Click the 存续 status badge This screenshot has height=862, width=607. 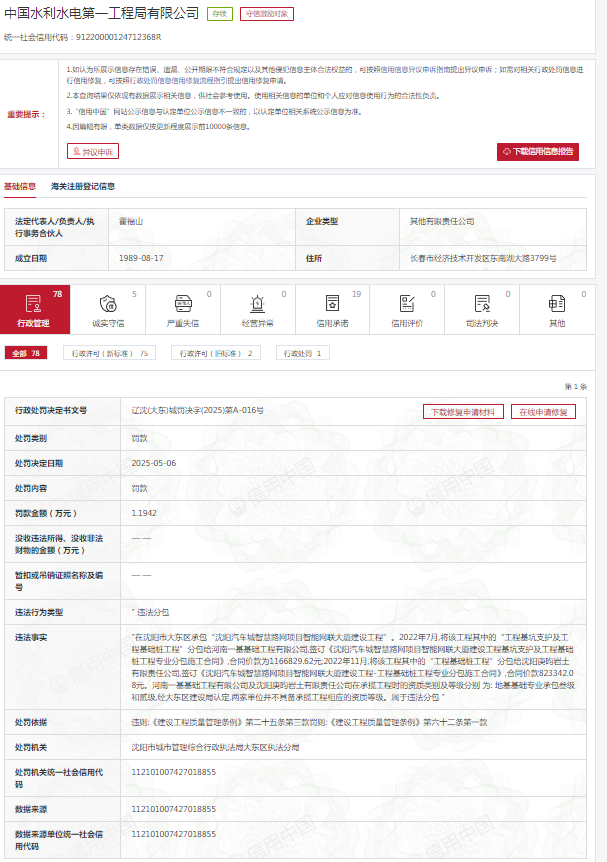[220, 14]
